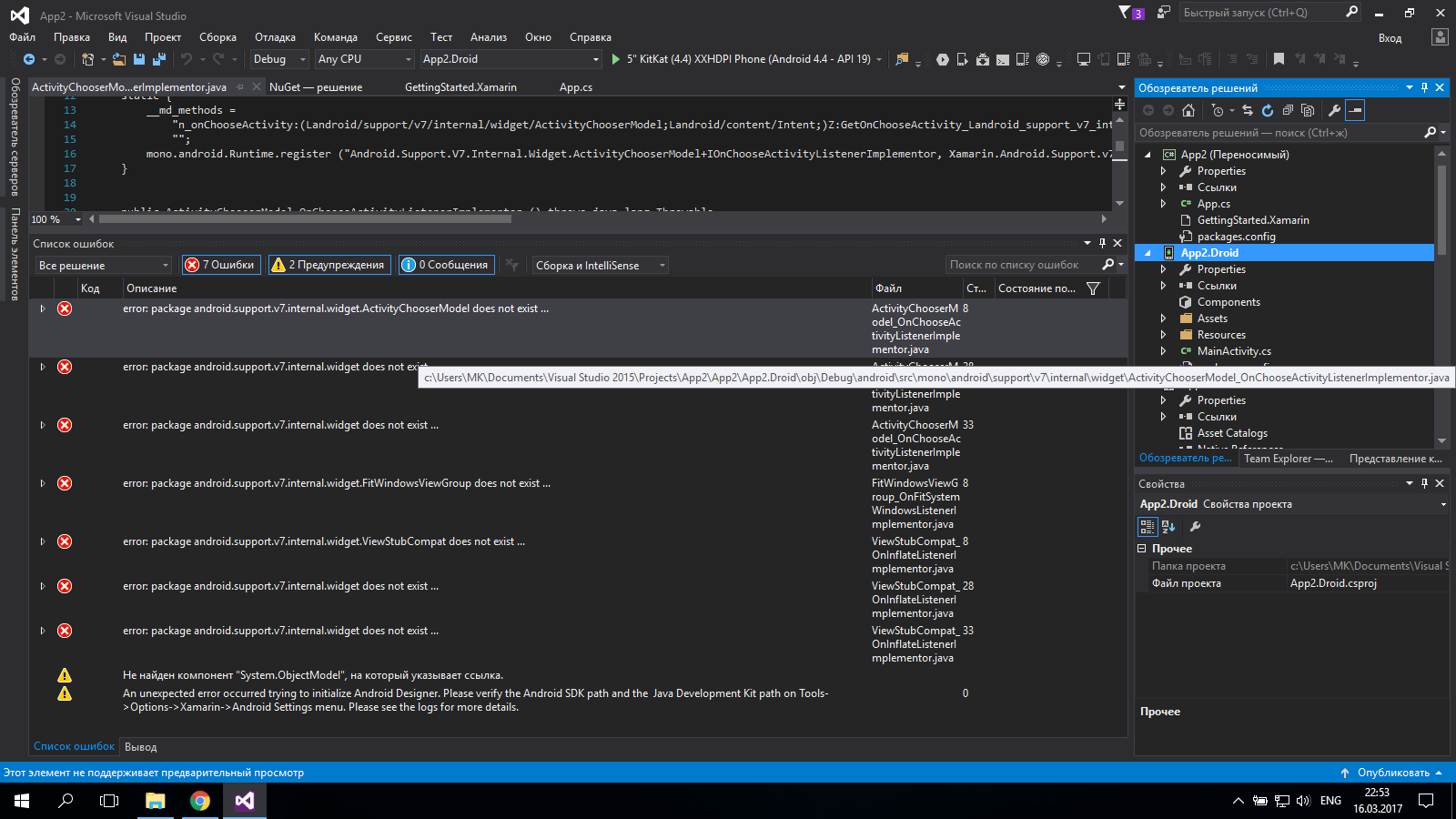Collapse all items in Solution Explorer

click(1288, 110)
